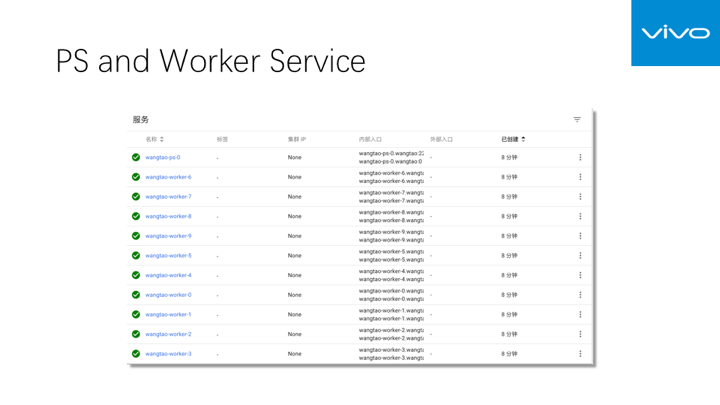Click the None cluster IP for wangtao-ps-0
Screen dimensions: 720x405
coord(295,157)
